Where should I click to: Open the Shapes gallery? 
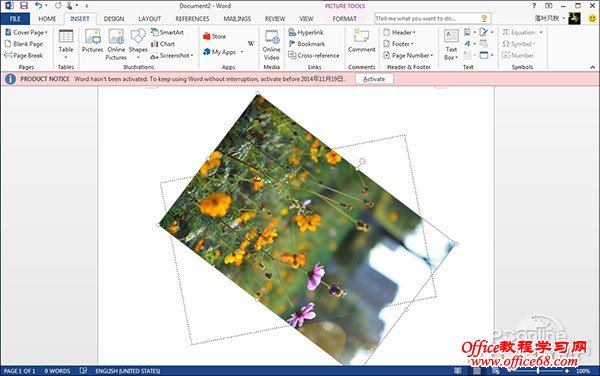pyautogui.click(x=138, y=44)
